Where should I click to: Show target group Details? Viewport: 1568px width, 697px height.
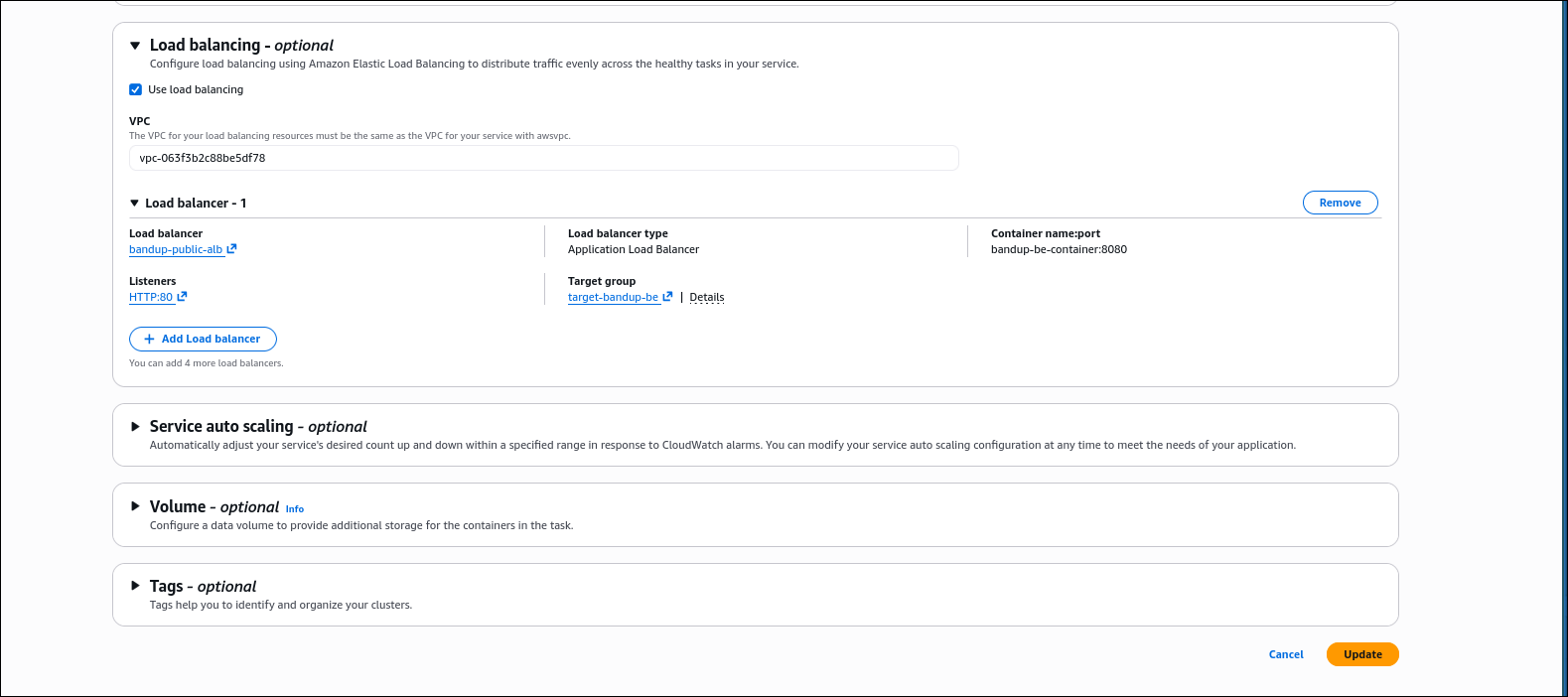pos(707,297)
